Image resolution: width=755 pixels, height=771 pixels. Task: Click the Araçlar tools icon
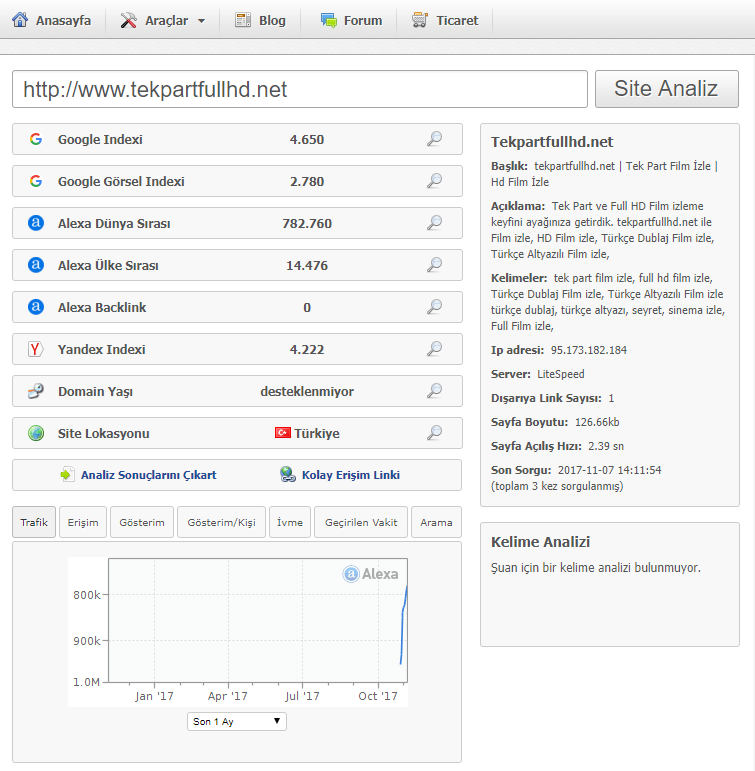pyautogui.click(x=129, y=20)
